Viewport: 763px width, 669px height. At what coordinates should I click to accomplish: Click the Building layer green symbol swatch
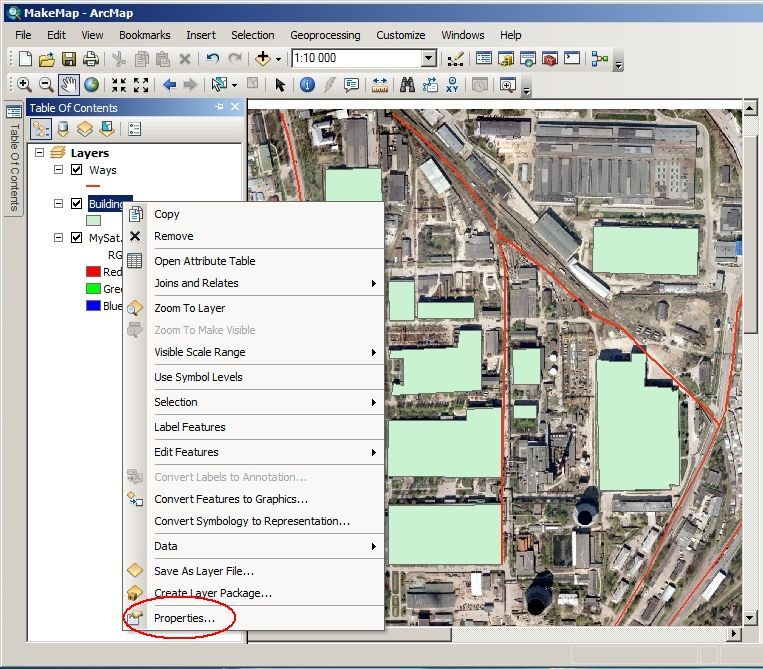pos(93,220)
